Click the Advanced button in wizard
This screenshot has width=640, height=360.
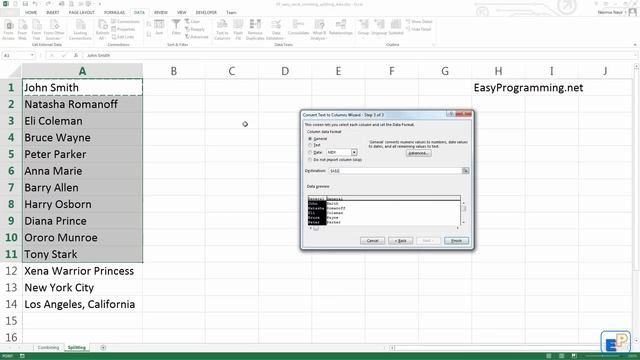tap(418, 153)
